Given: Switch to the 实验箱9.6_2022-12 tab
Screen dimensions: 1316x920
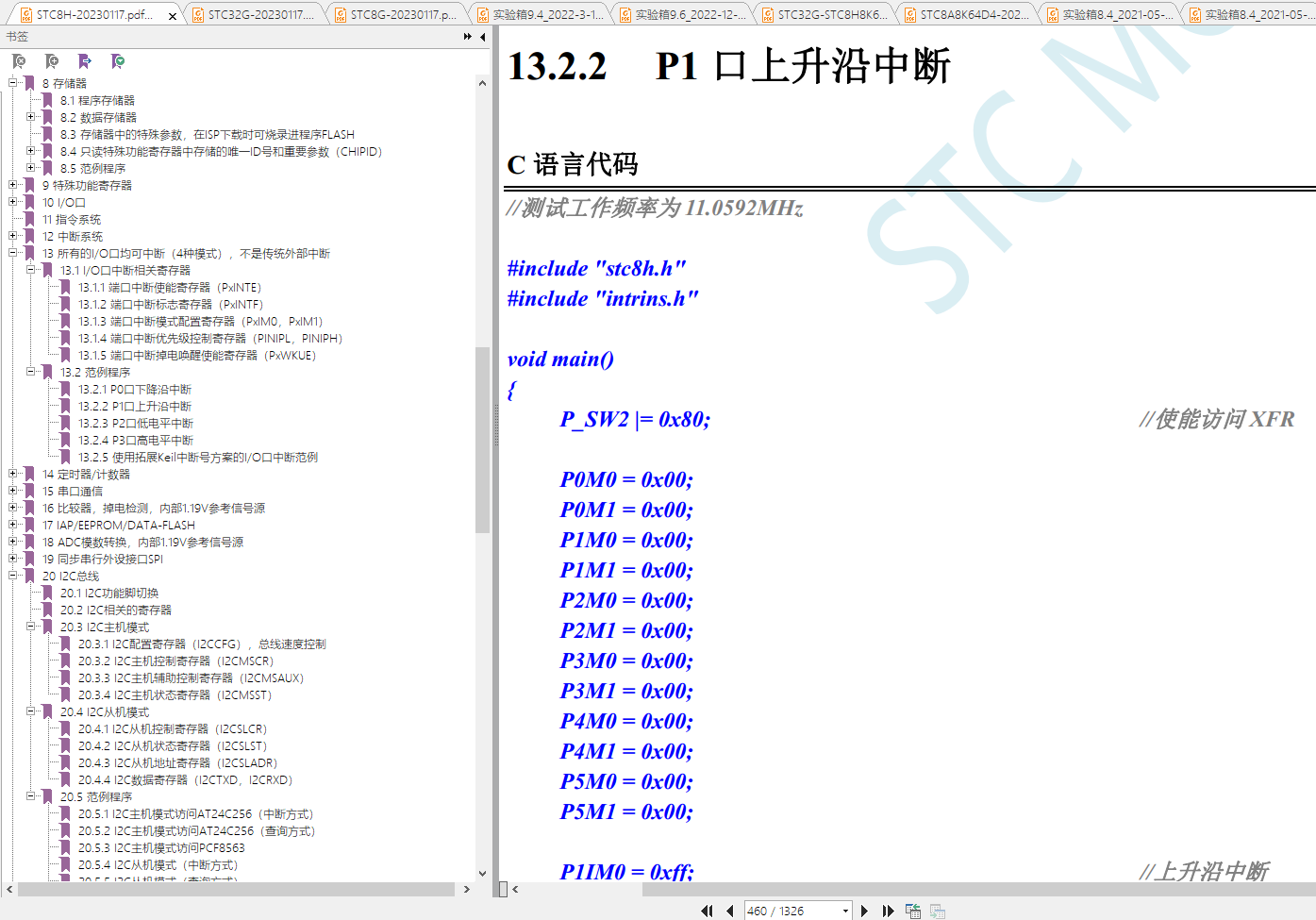Looking at the screenshot, I should coord(682,15).
